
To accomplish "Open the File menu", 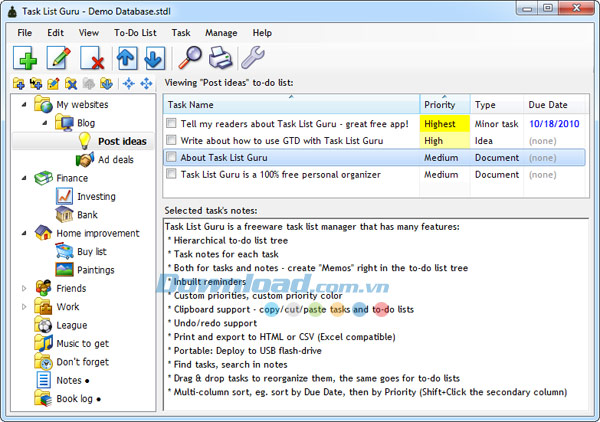I will point(24,33).
